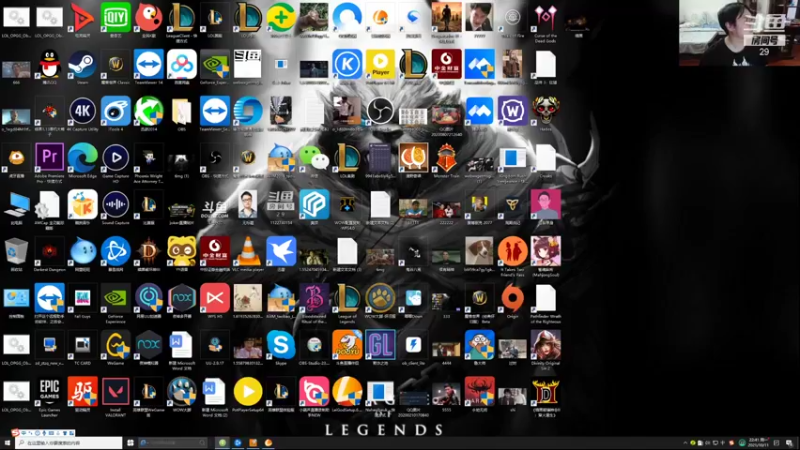Open the yellow raccoon YY shortcut
Image resolution: width=800 pixels, height=450 pixels.
point(182,251)
